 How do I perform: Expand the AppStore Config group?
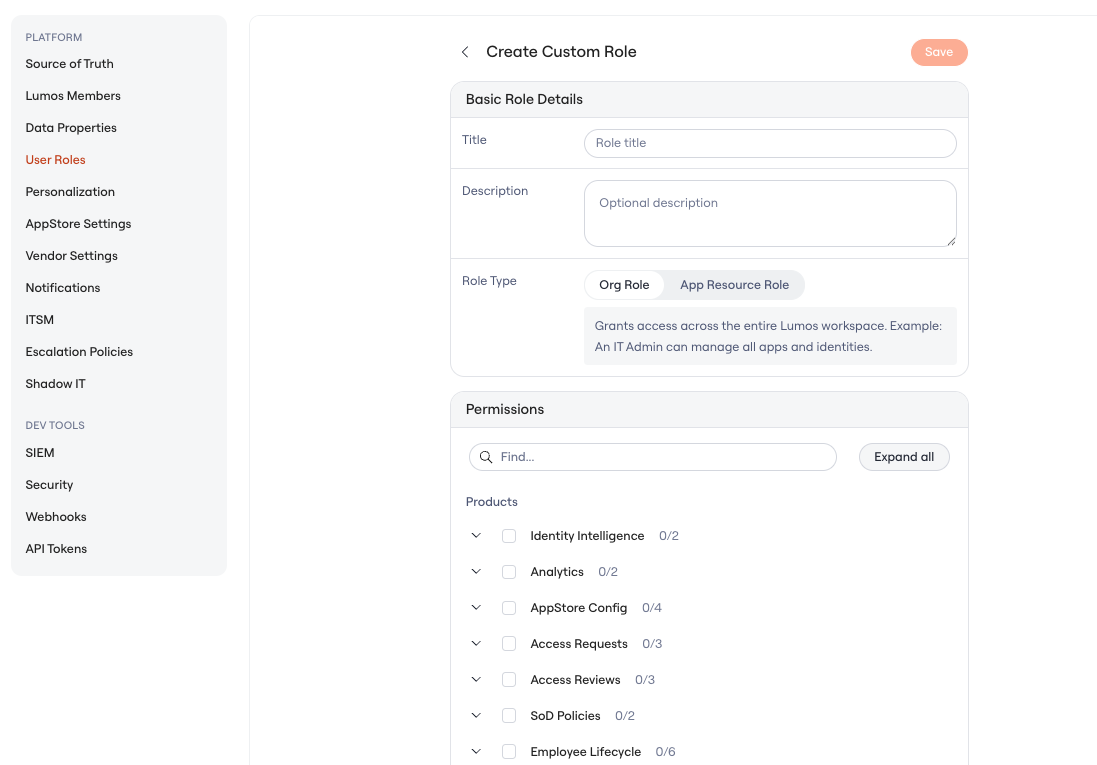click(476, 608)
